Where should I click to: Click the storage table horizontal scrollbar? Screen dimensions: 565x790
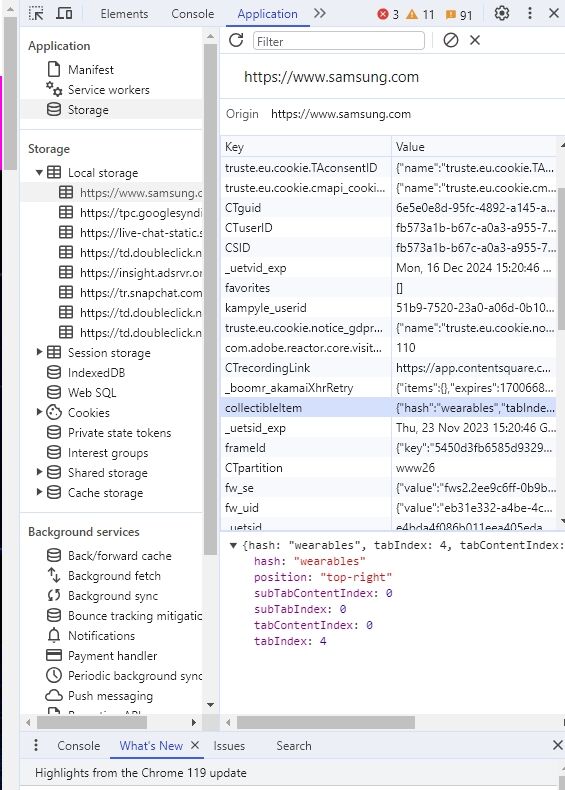(326, 722)
